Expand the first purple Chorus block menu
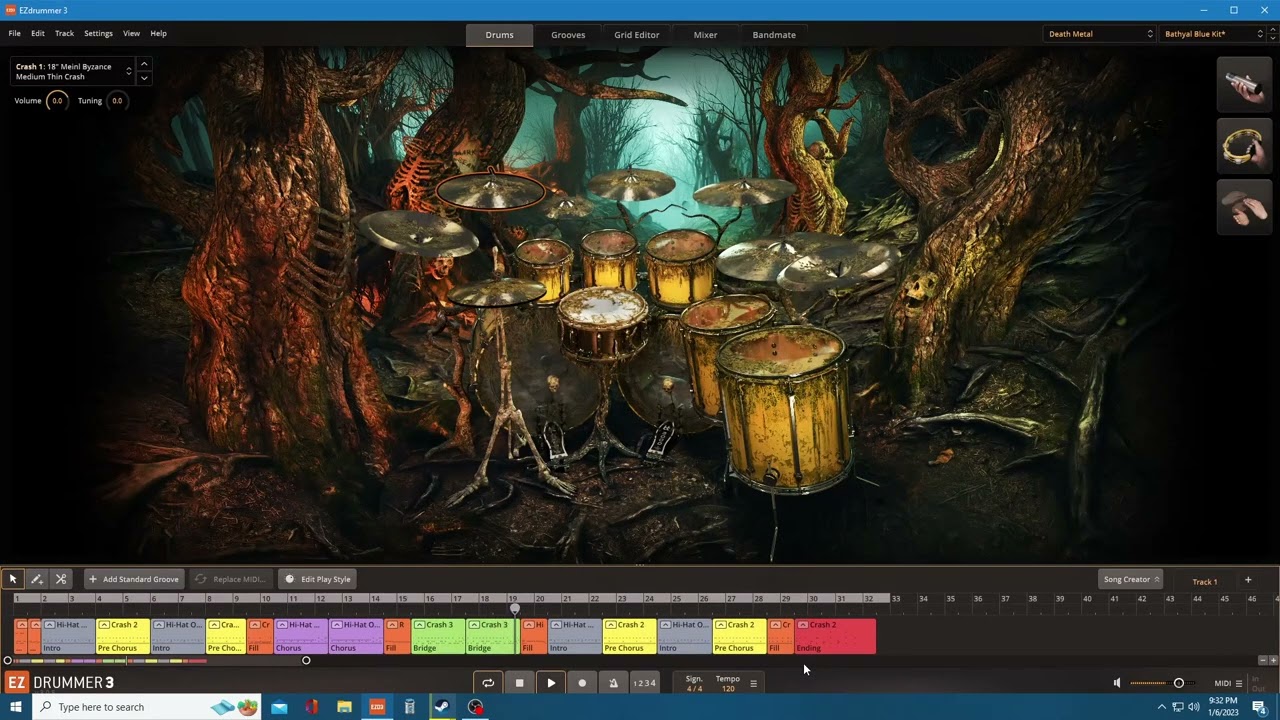The image size is (1280, 720). click(282, 625)
